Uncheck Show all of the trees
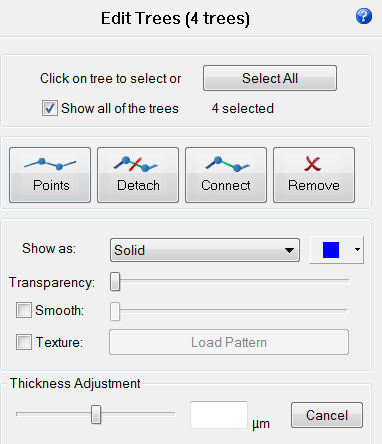382x444 pixels. coord(50,108)
